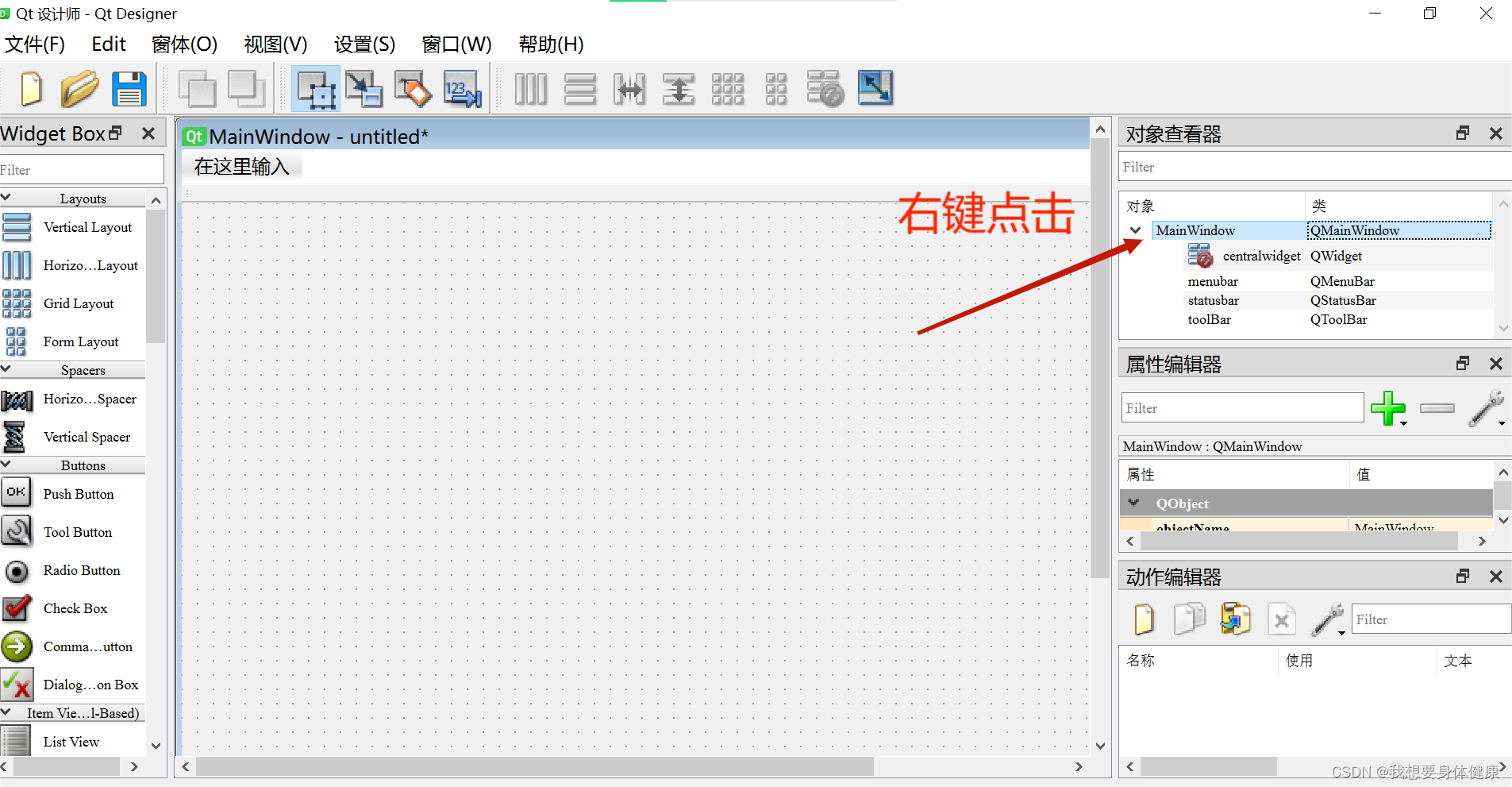Adjust the form's size with Adjust Size
The width and height of the screenshot is (1512, 787).
click(x=875, y=88)
